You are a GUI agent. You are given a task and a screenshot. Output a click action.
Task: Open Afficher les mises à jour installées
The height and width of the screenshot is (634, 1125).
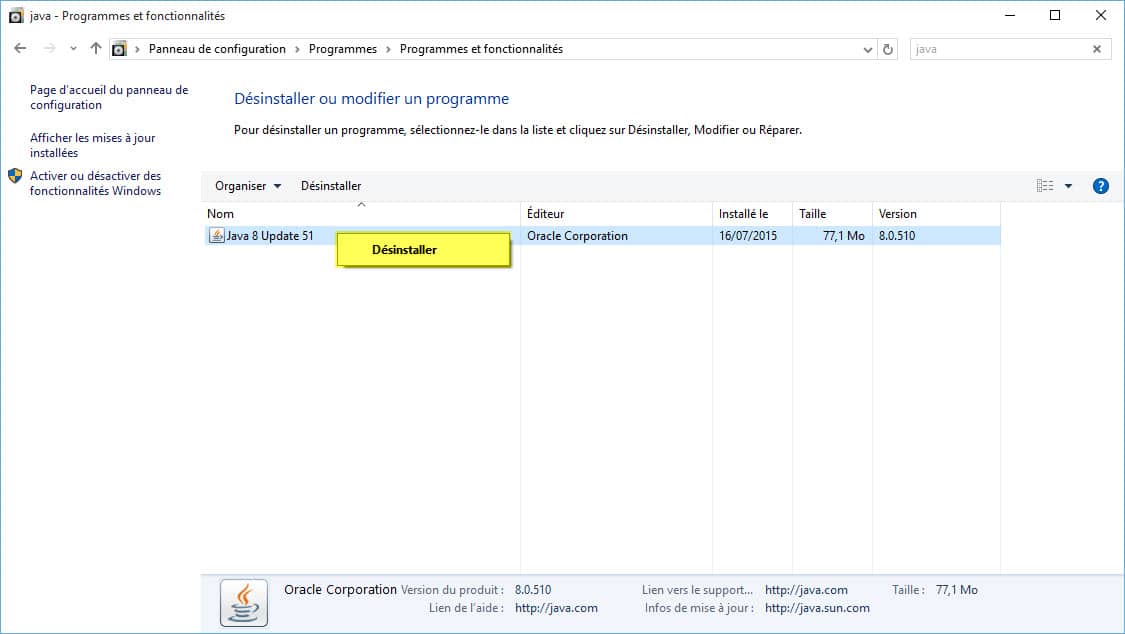(93, 145)
